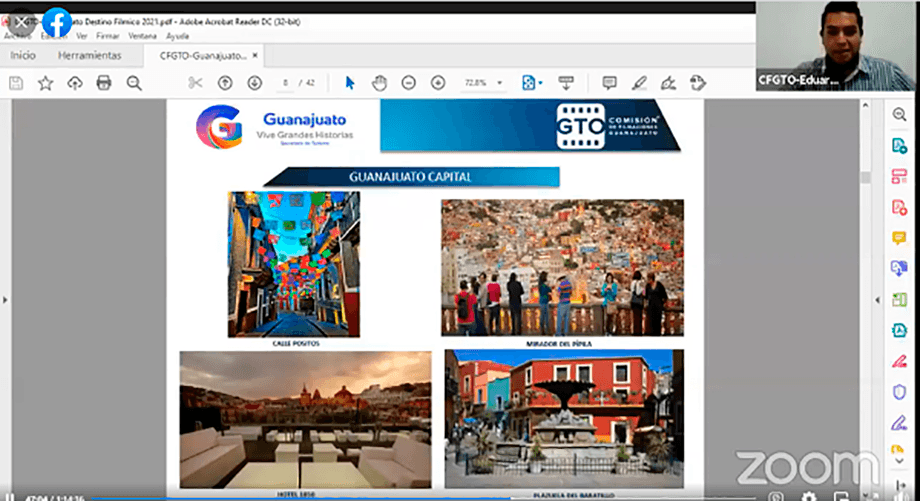
Task: Collapse the right tools pane arrow
Action: tap(877, 299)
